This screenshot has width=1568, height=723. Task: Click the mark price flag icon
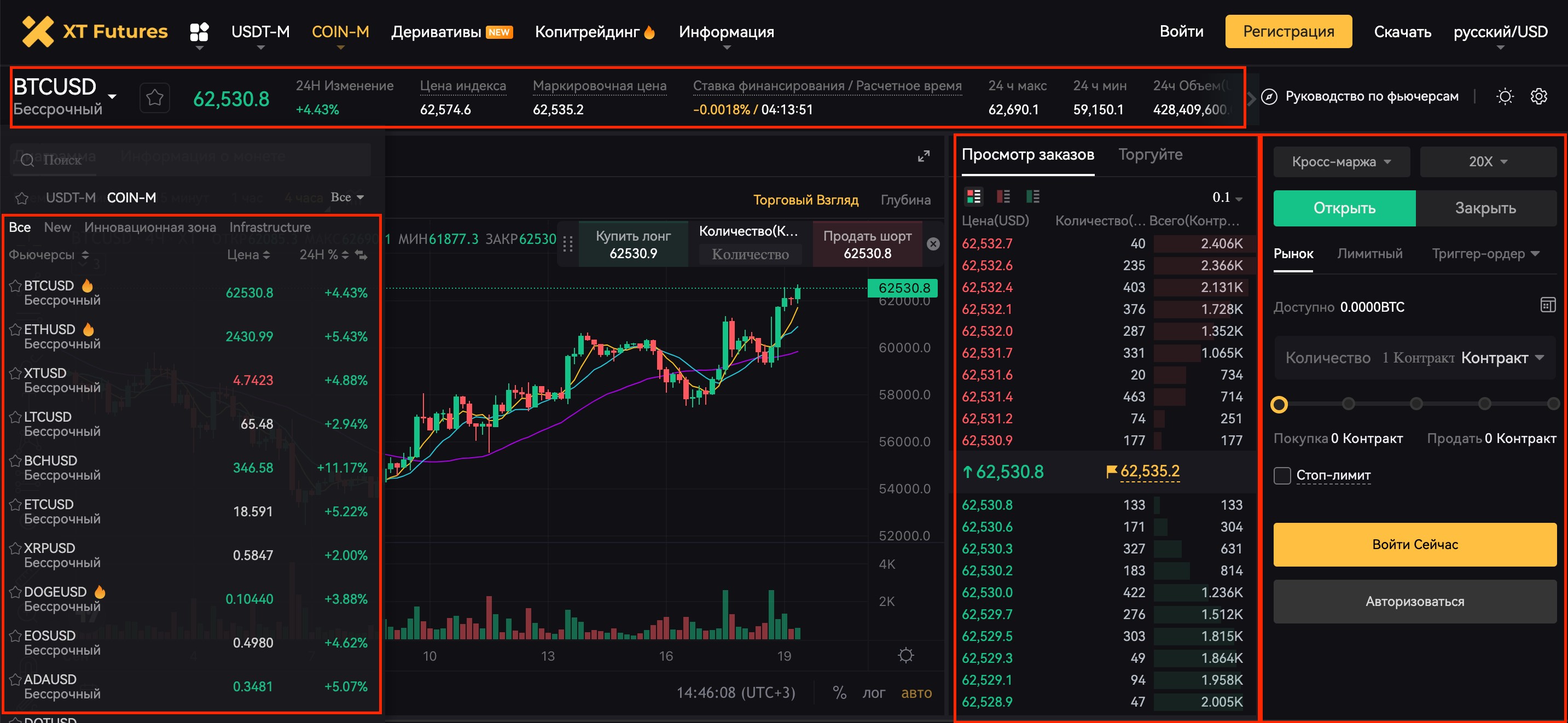(1112, 471)
